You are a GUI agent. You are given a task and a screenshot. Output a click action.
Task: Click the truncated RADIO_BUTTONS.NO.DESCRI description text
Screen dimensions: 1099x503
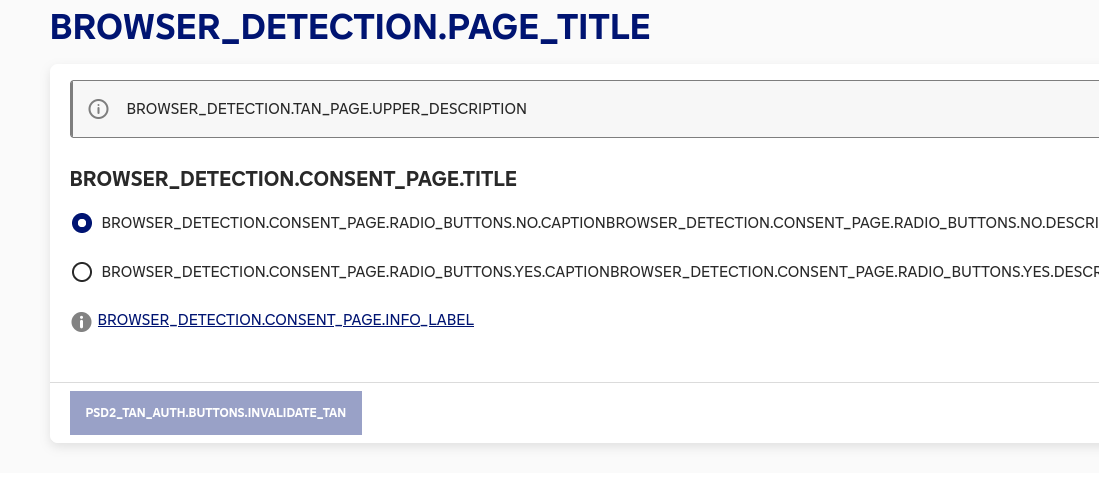[x=852, y=223]
